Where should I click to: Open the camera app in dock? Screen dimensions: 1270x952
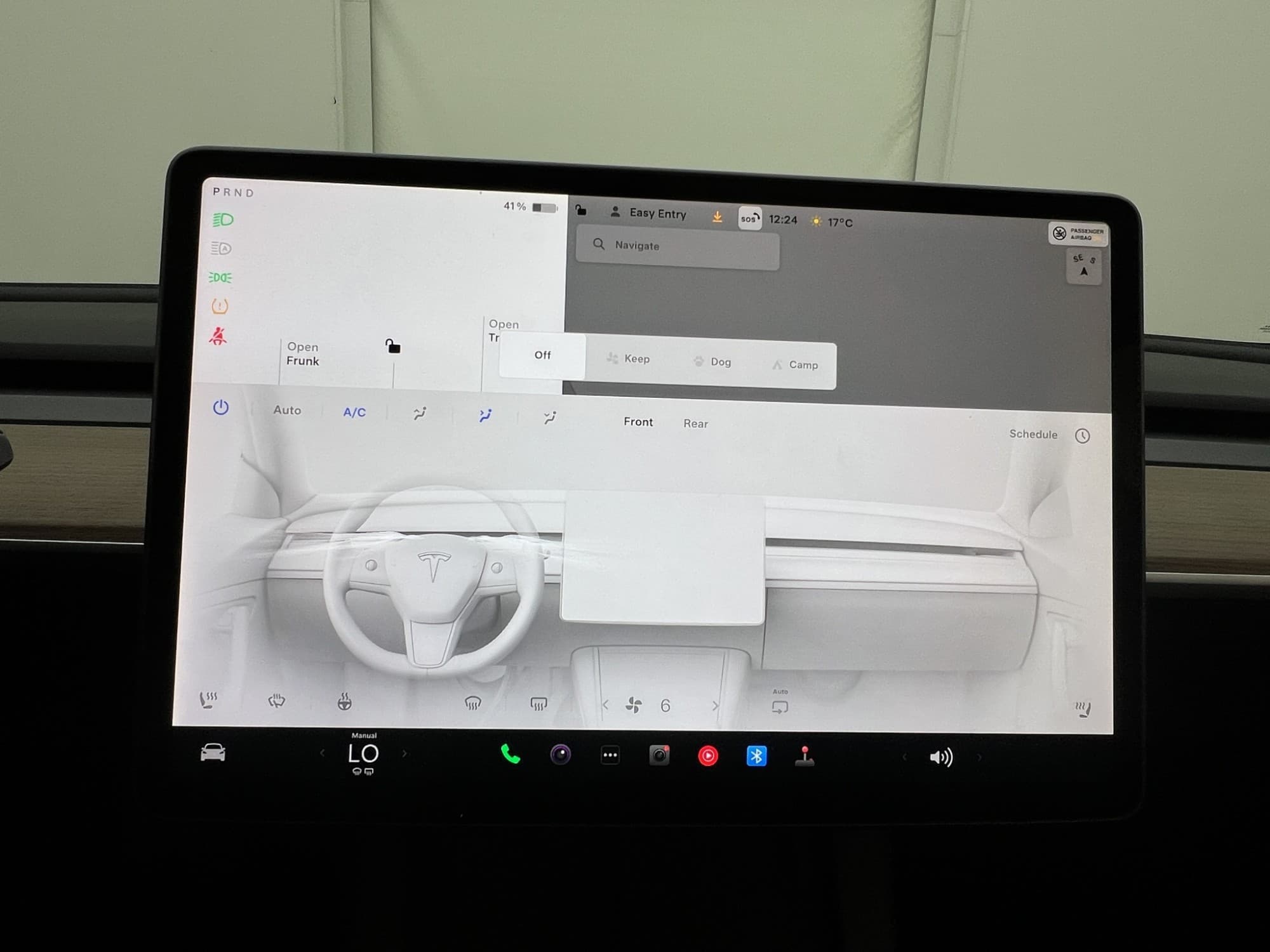point(560,755)
